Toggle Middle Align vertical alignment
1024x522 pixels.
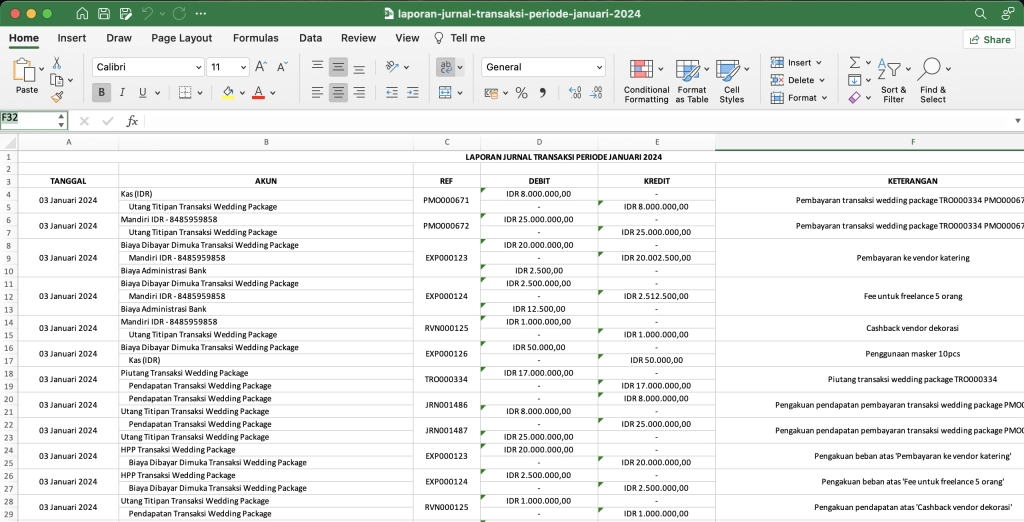coord(338,67)
